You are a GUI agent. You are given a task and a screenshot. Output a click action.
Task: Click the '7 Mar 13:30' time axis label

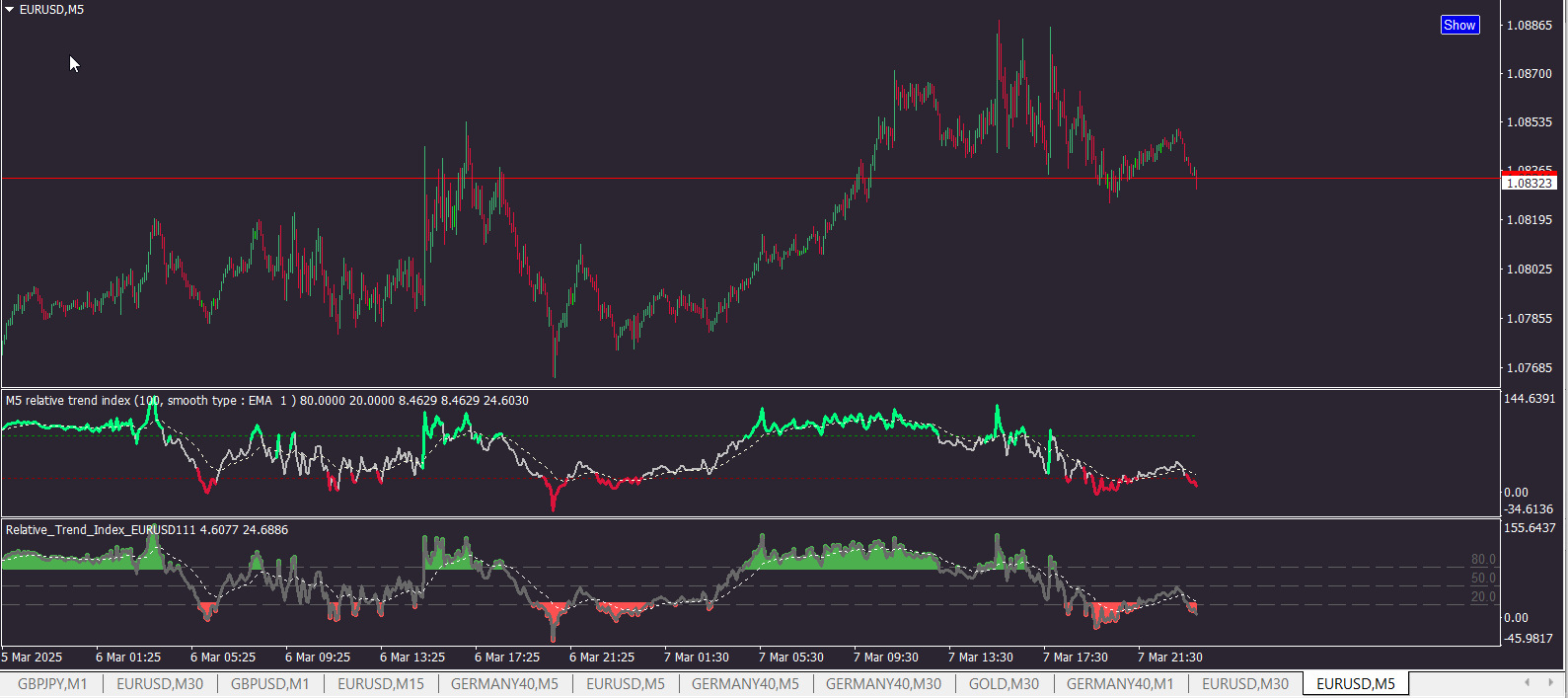tap(981, 658)
